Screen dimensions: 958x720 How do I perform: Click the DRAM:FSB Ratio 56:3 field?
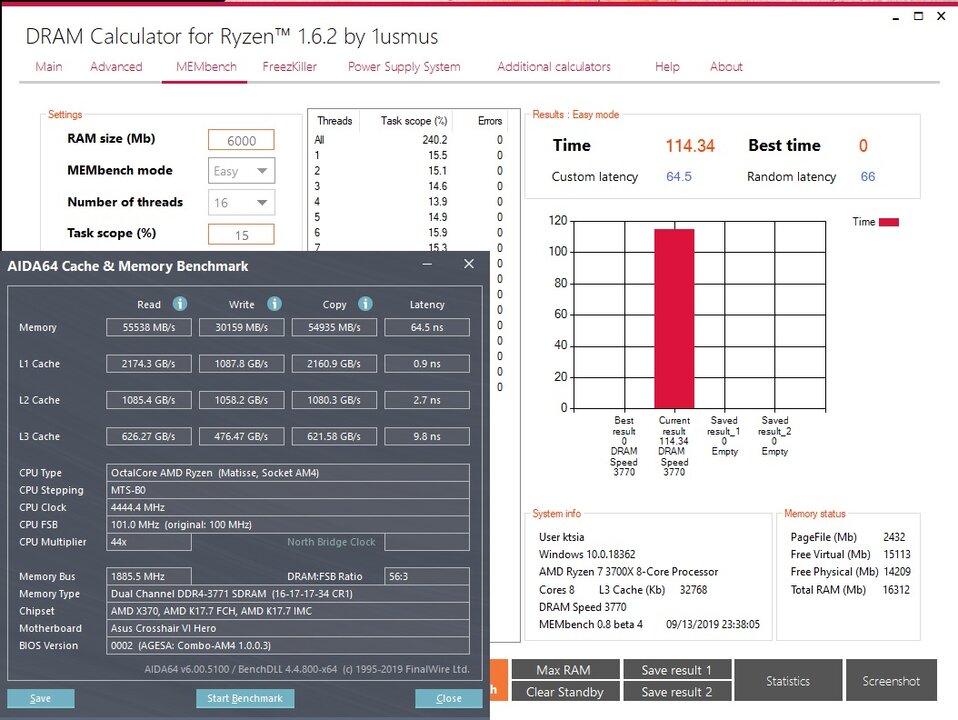(x=427, y=576)
